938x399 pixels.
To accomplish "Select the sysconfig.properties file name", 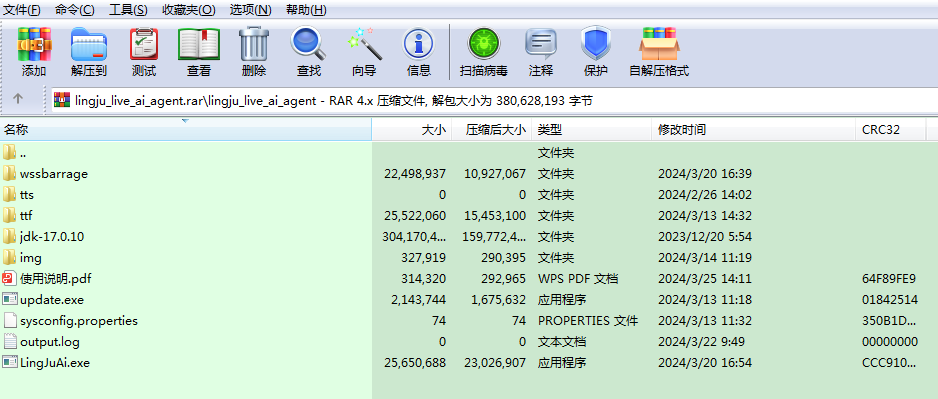I will (79, 321).
